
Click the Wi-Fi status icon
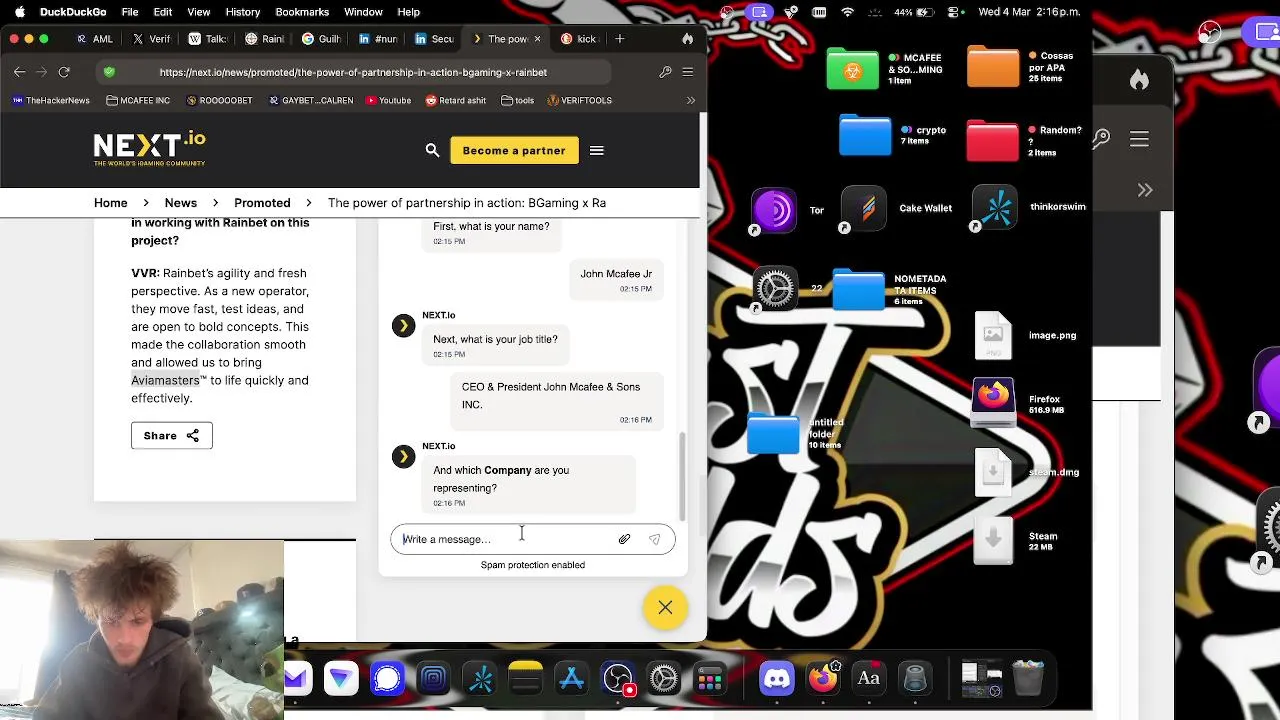(x=848, y=12)
